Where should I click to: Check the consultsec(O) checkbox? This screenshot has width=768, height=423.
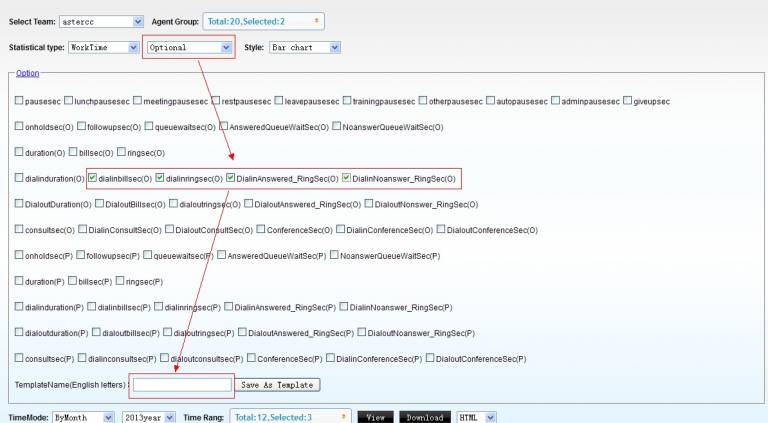19,229
